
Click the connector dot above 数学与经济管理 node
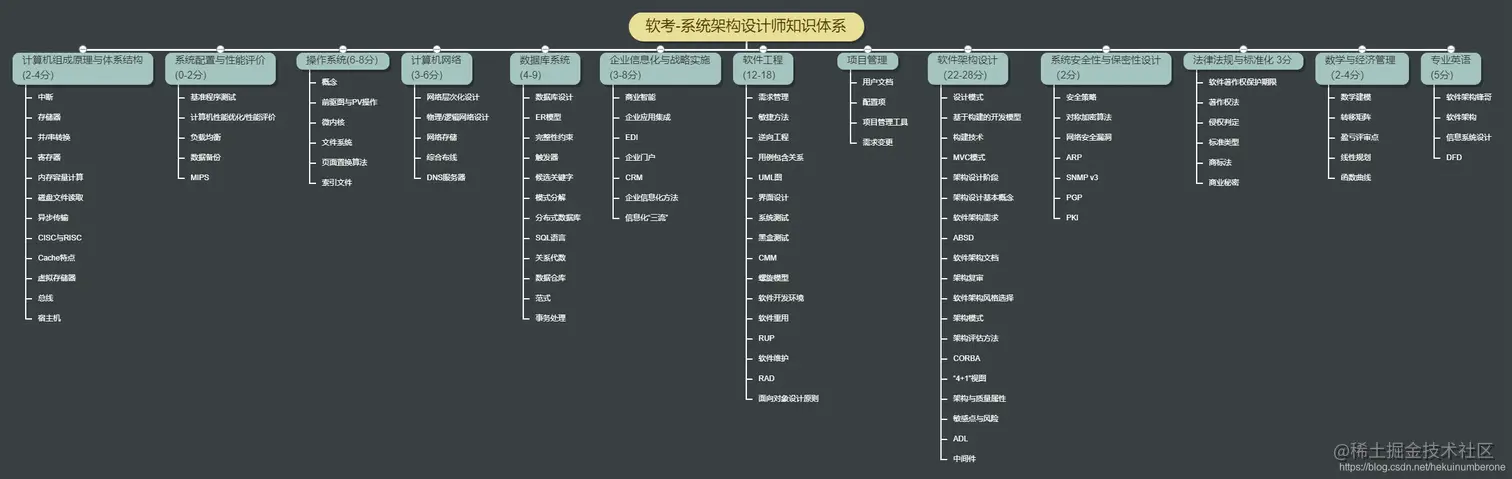[1361, 47]
